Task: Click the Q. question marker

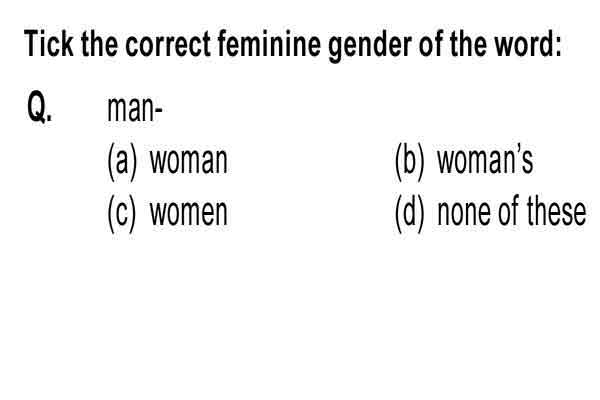Action: 39,107
